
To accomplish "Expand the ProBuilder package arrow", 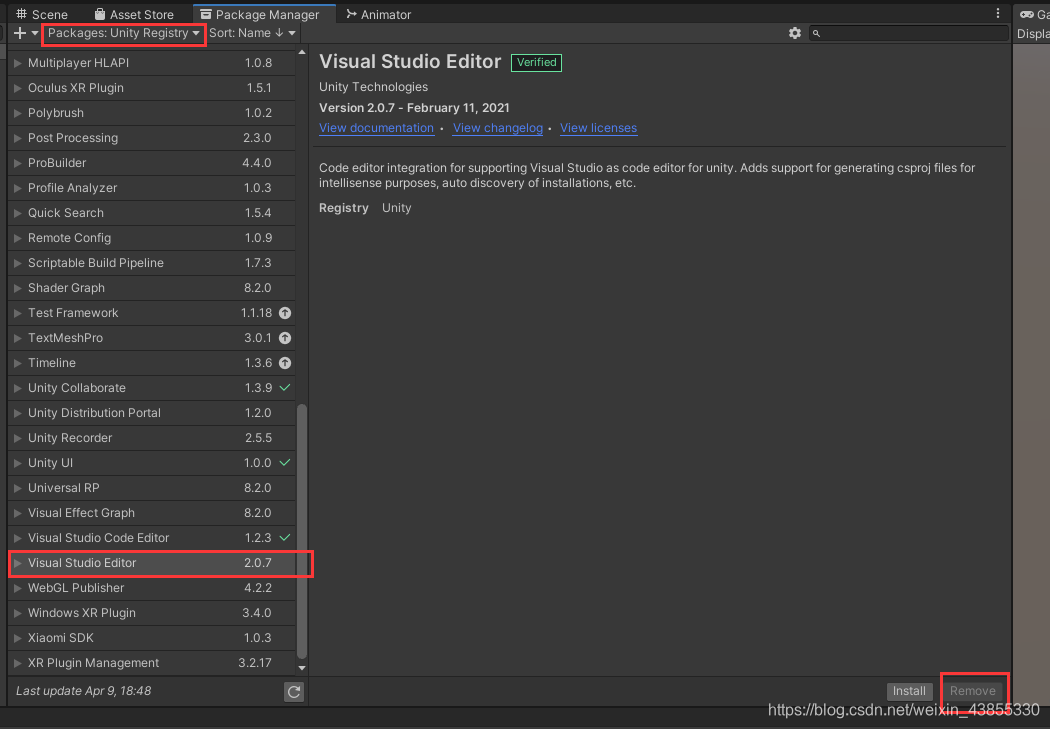I will click(x=17, y=163).
